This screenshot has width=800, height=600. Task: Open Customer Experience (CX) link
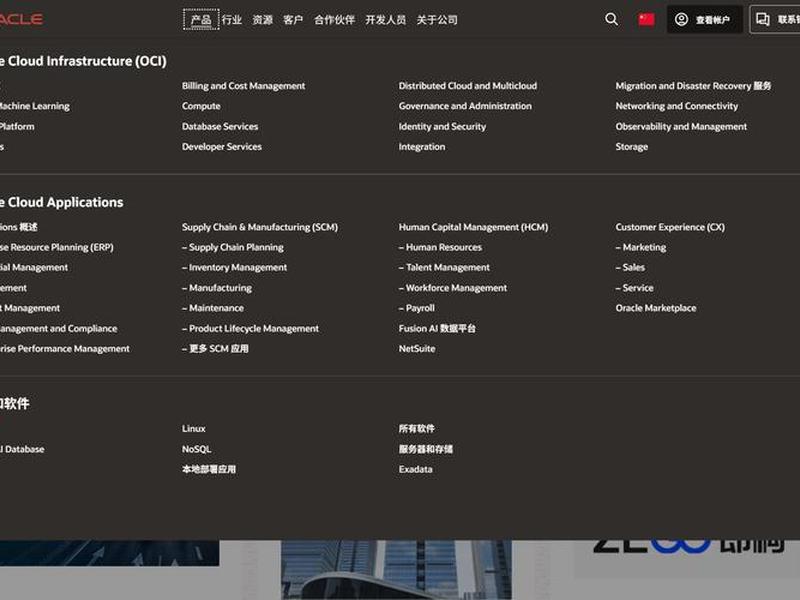tap(670, 227)
